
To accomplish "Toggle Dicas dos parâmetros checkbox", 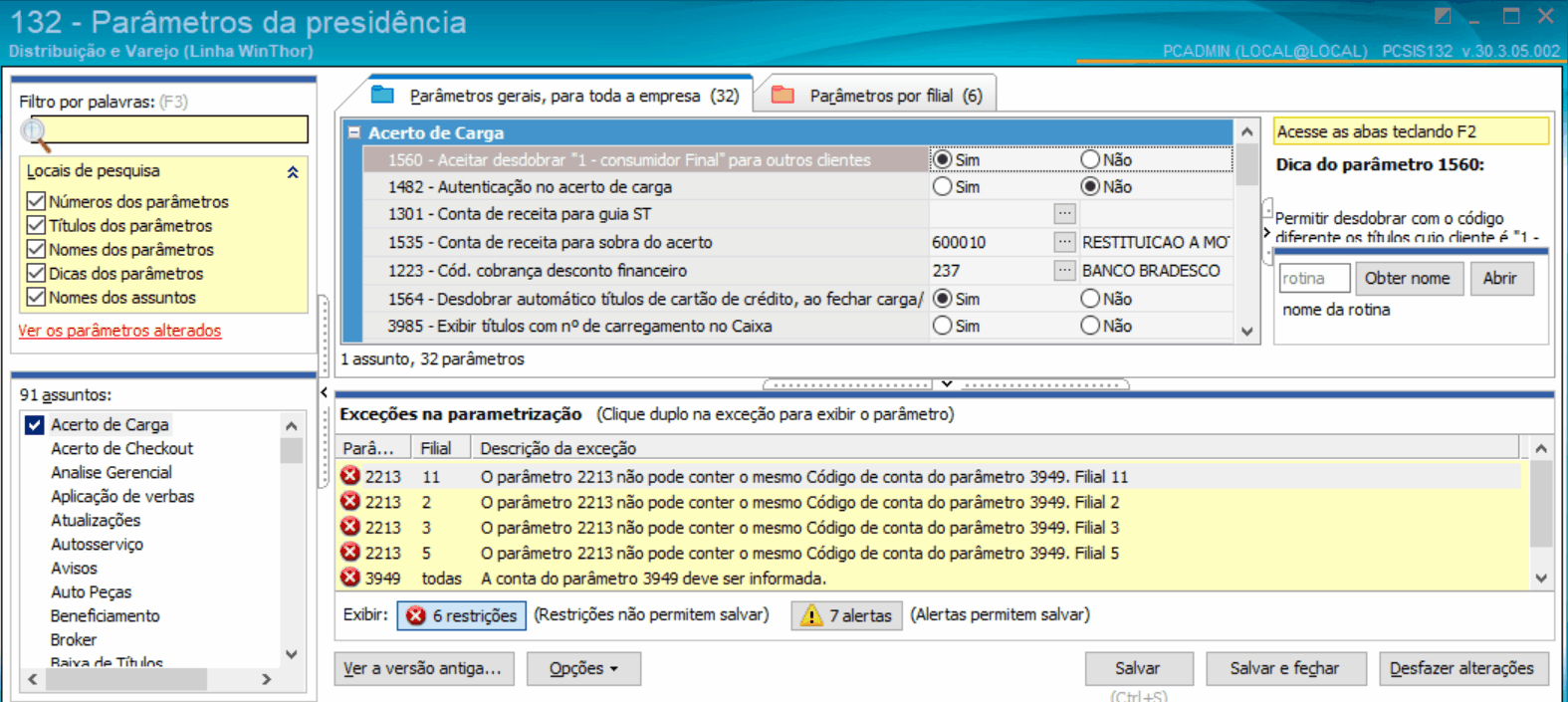I will point(36,273).
